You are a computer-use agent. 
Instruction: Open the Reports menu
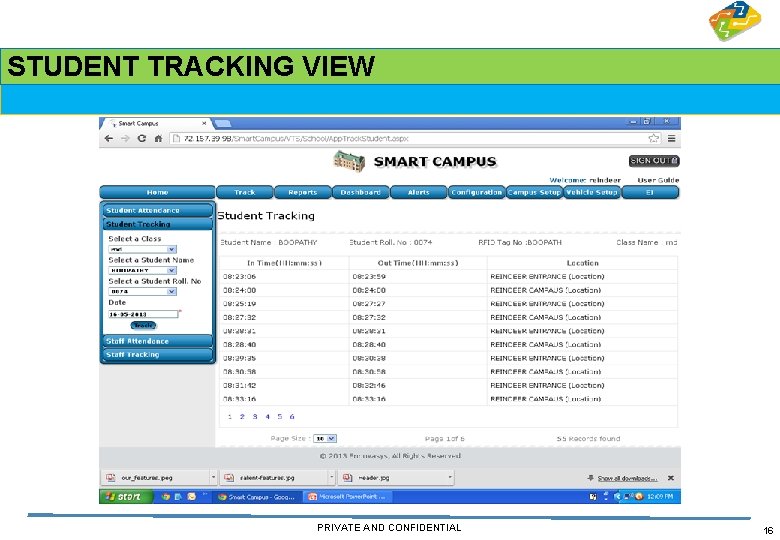pyautogui.click(x=302, y=192)
